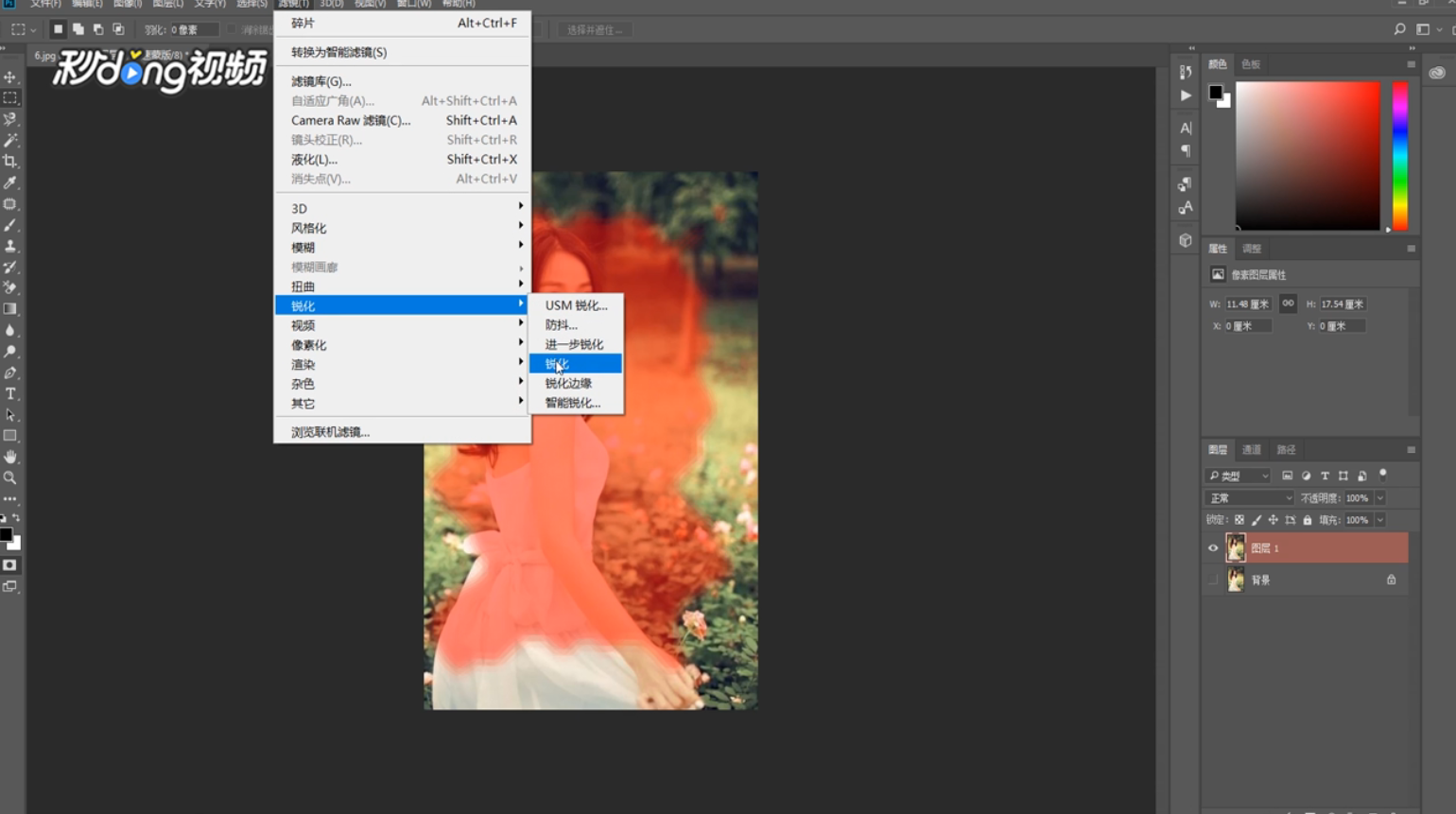Select the Clone Stamp tool
Viewport: 1456px width, 814px height.
pos(10,246)
